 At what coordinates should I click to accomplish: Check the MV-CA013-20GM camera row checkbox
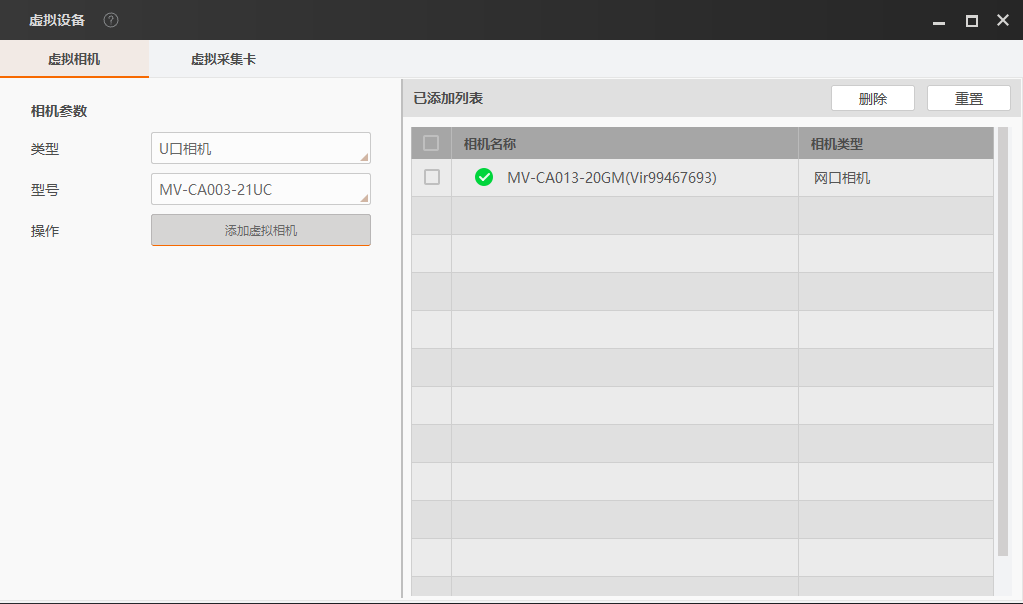[x=432, y=177]
